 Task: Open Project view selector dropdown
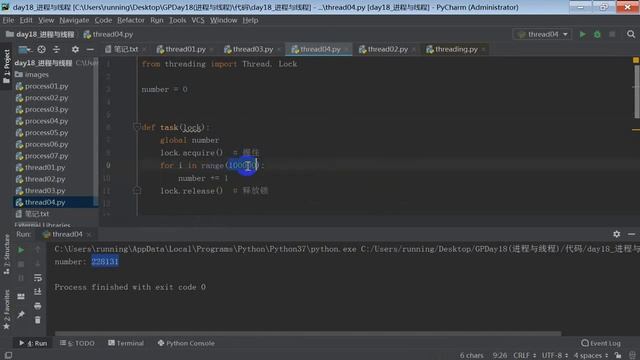pyautogui.click(x=24, y=49)
